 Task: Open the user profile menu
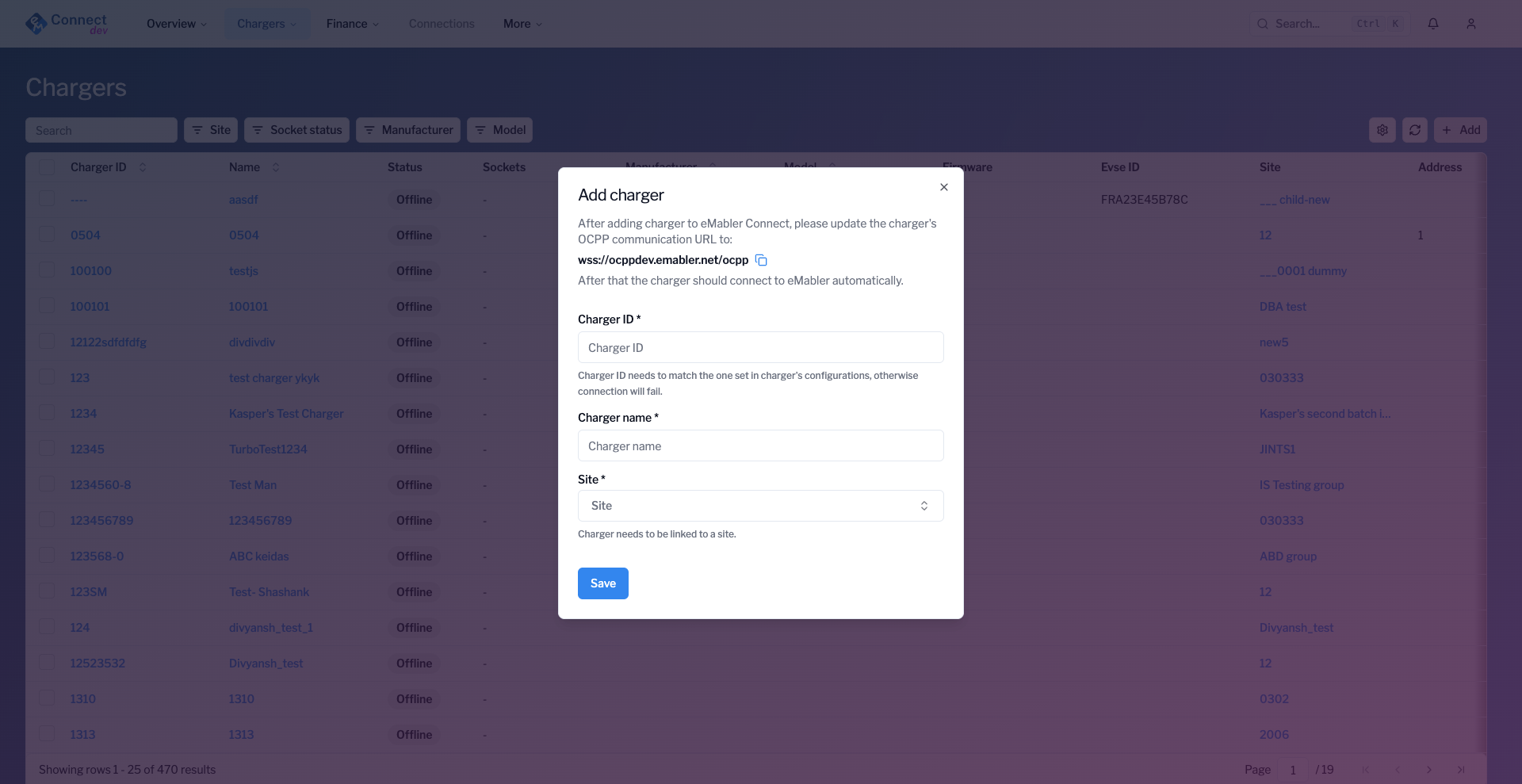coord(1471,23)
